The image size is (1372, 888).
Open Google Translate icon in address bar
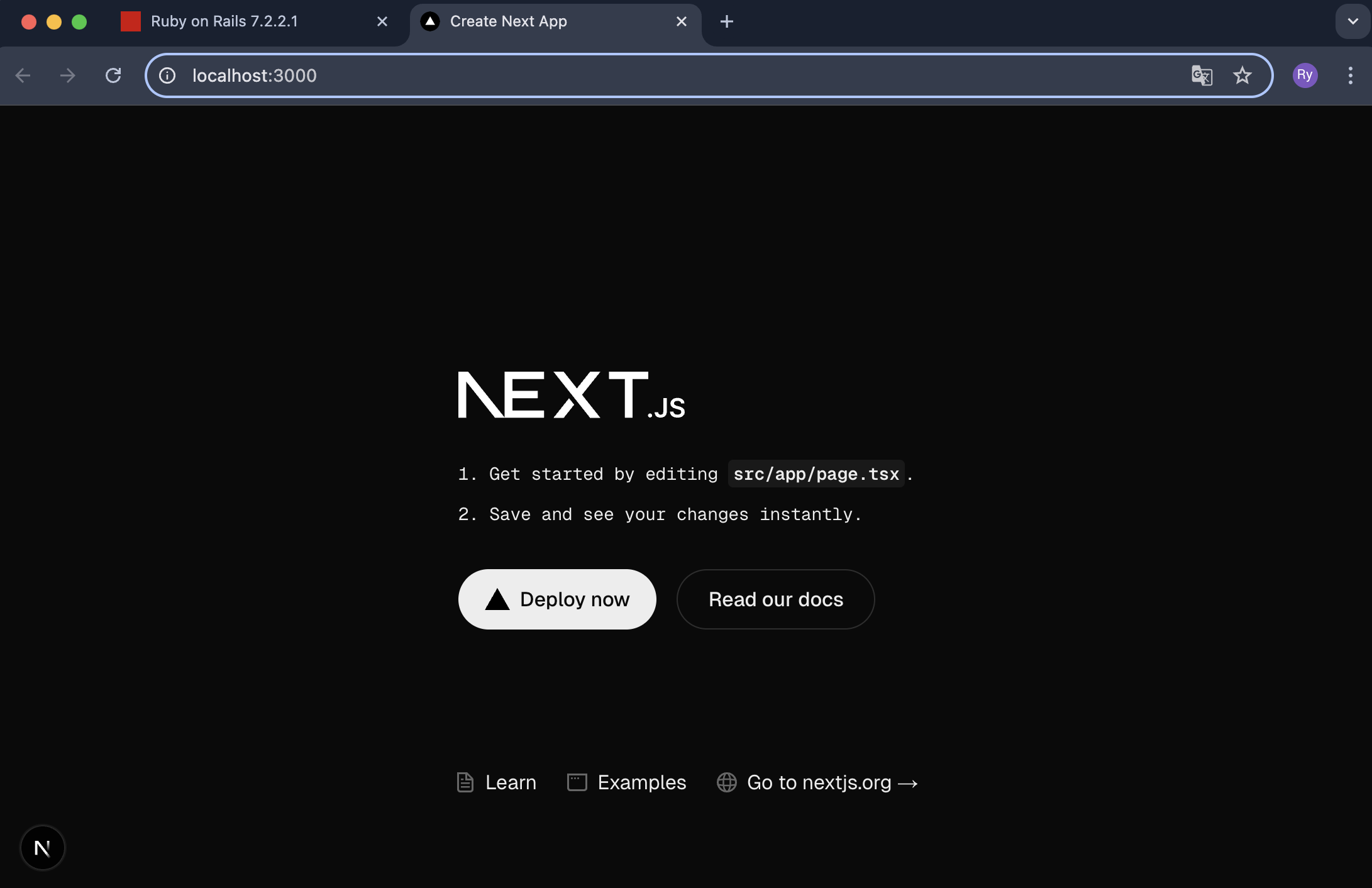1202,75
